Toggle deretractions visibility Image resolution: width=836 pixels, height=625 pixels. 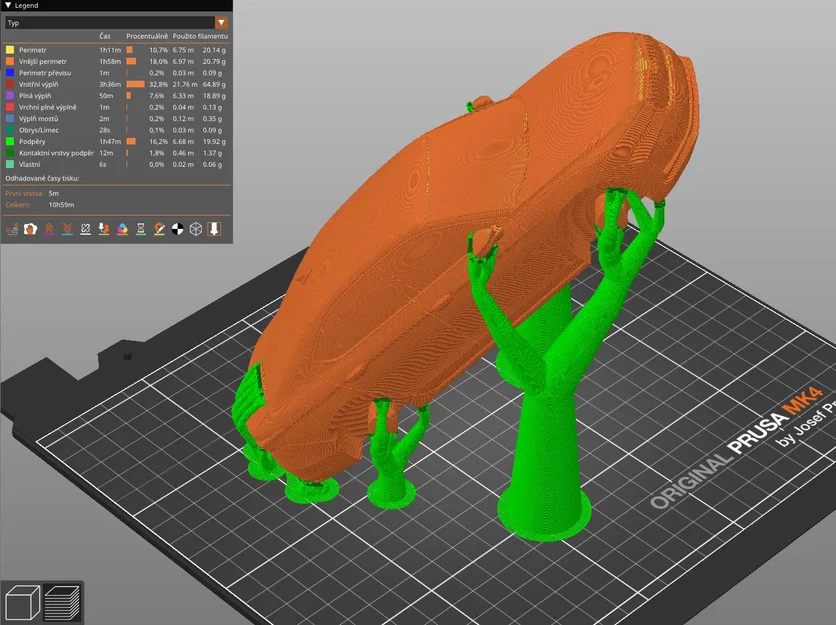pos(67,228)
